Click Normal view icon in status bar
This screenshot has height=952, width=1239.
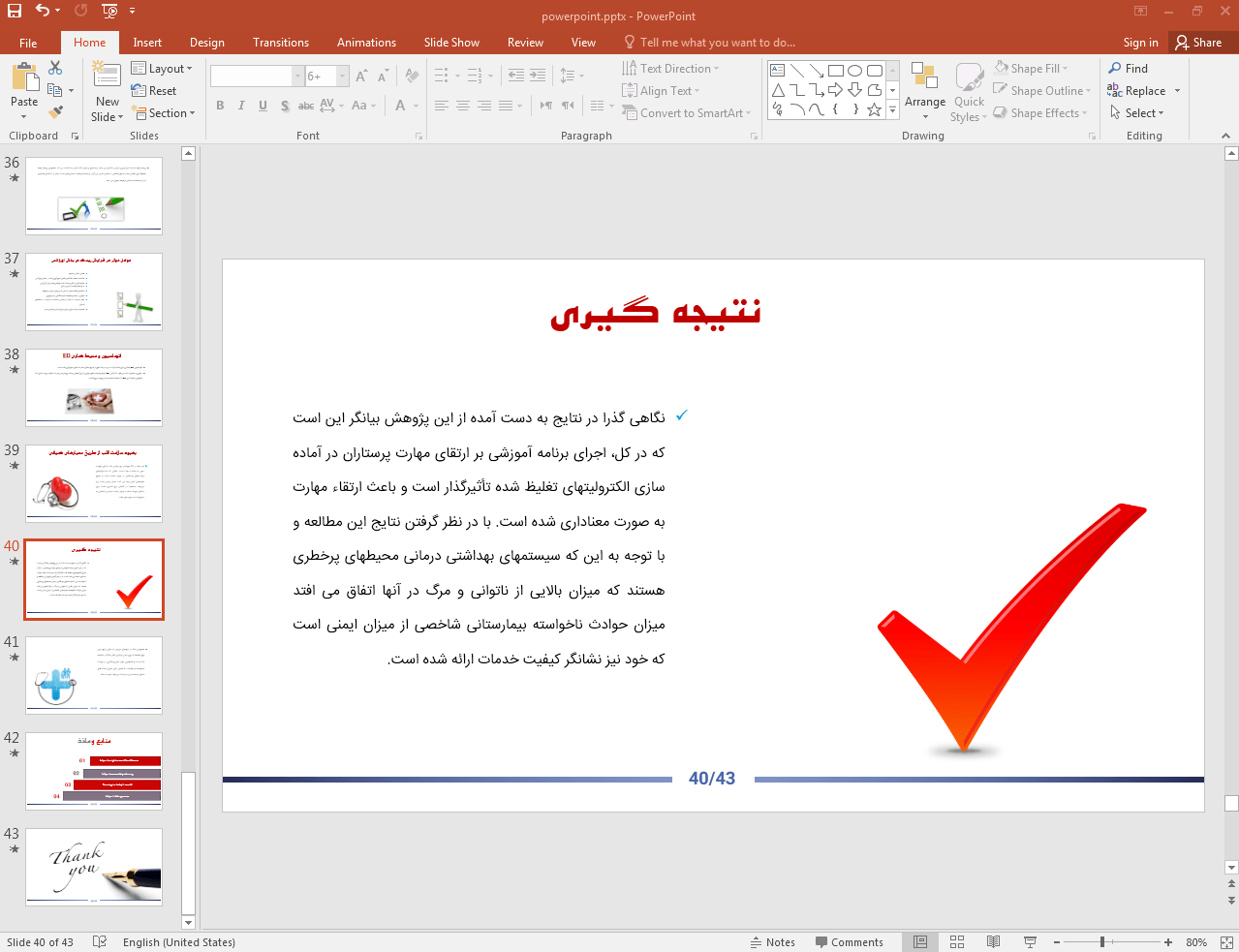point(920,942)
